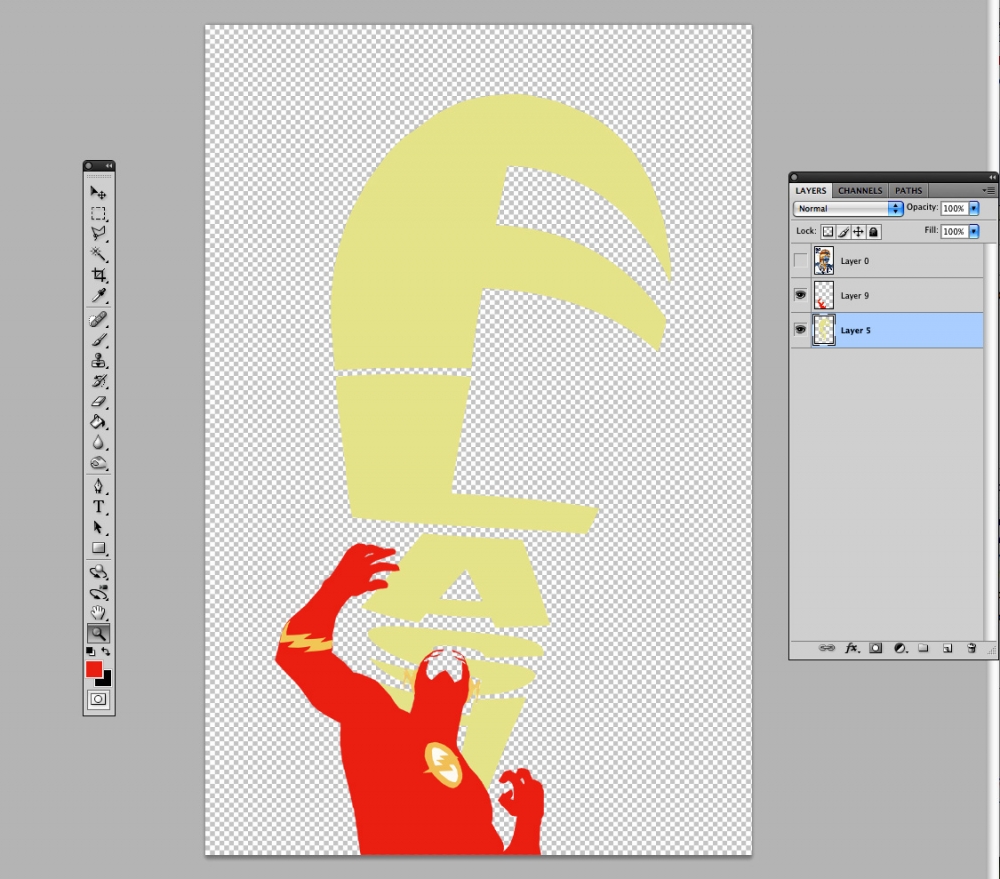The width and height of the screenshot is (1000, 879).
Task: Select the Paint Bucket tool
Action: tap(98, 422)
